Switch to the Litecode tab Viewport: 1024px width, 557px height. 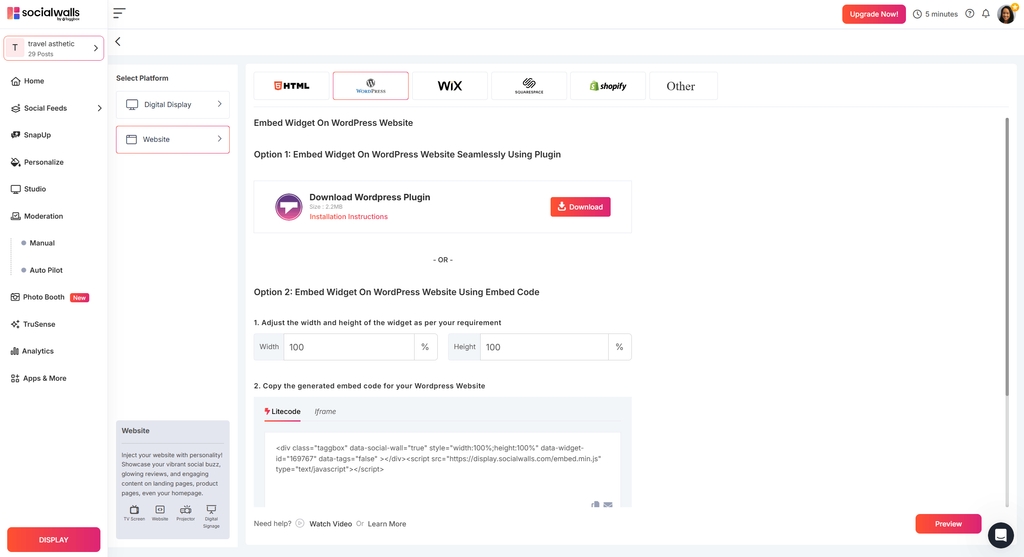pyautogui.click(x=282, y=411)
